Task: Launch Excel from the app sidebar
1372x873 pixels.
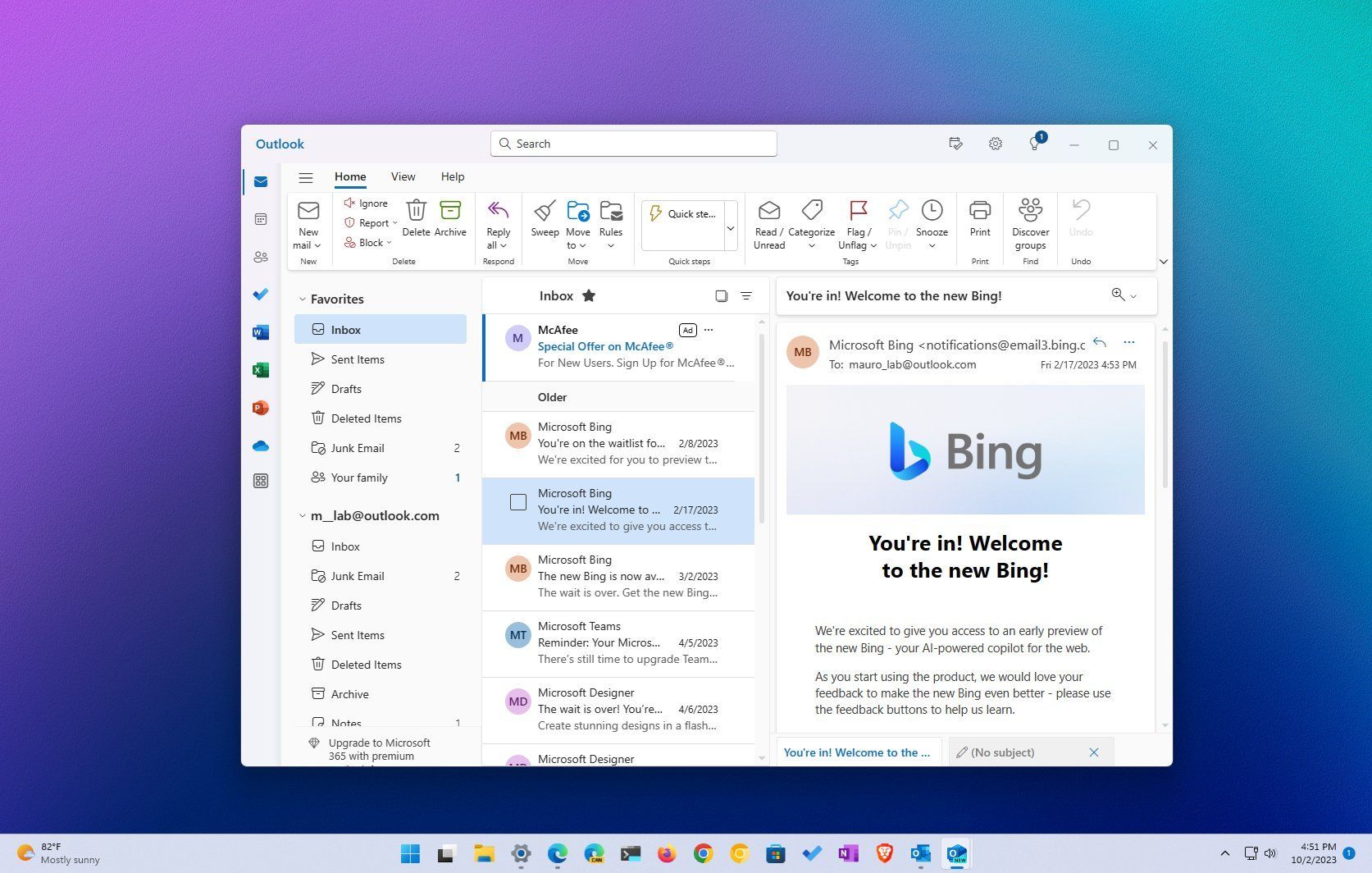Action: click(x=261, y=370)
